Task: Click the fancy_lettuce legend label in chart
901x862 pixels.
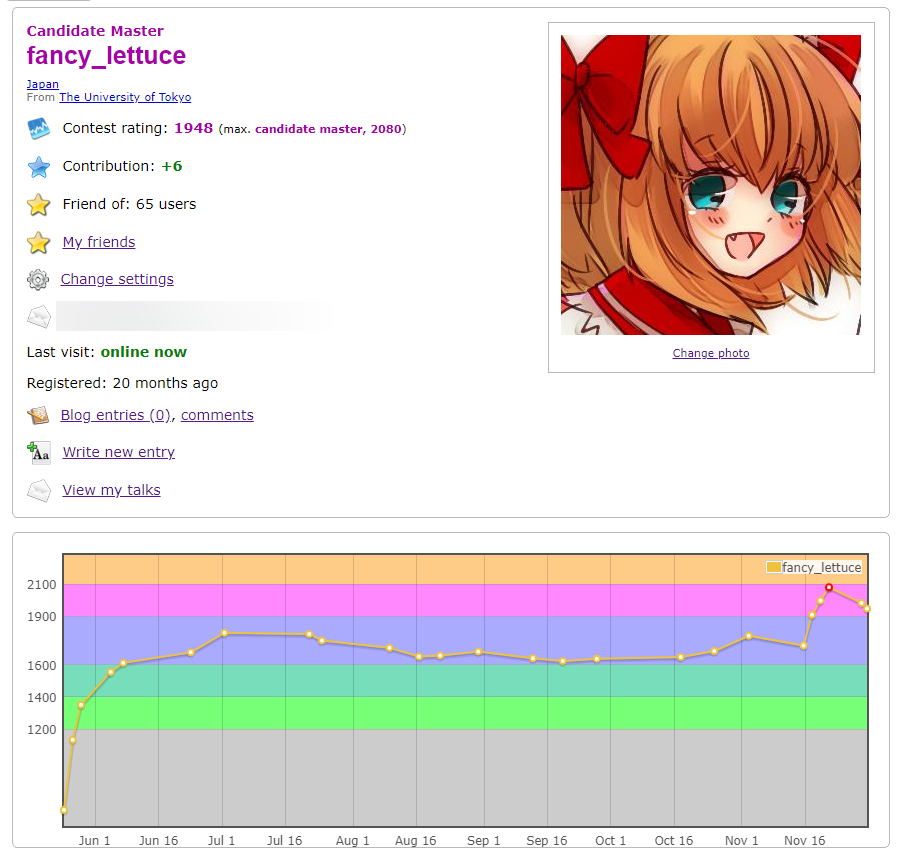Action: pos(822,567)
